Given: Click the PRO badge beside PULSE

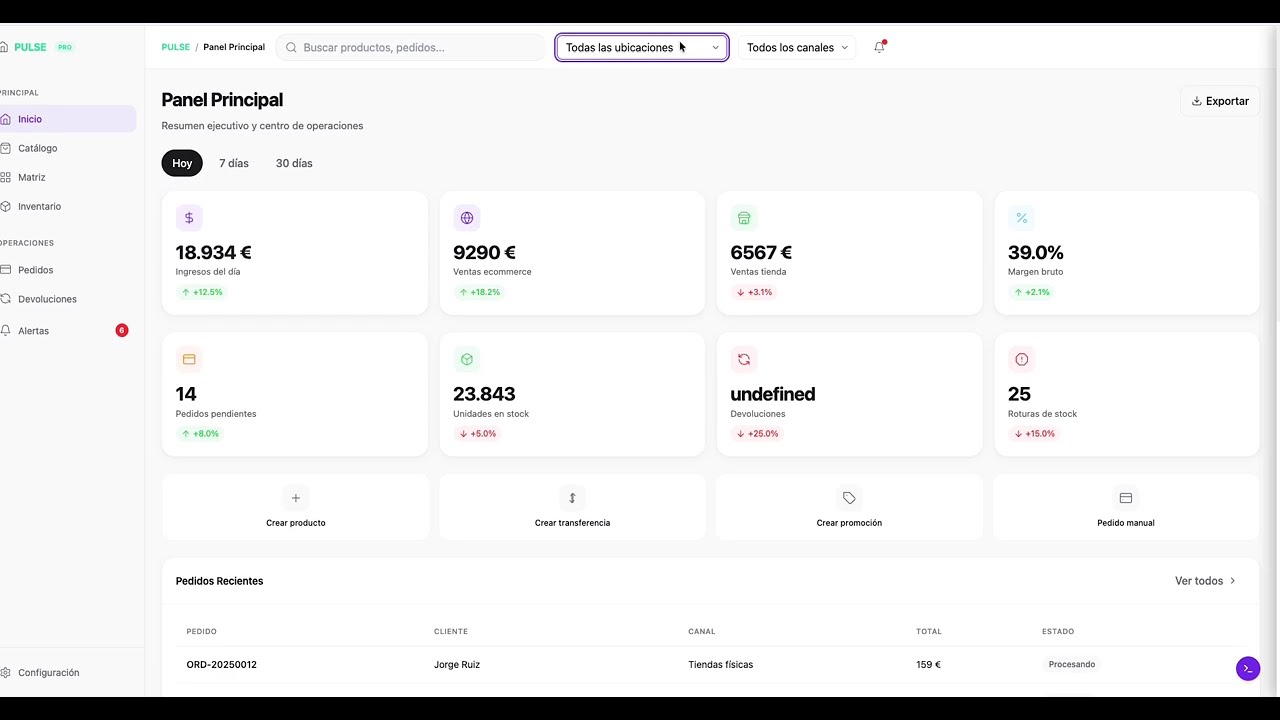Looking at the screenshot, I should point(65,47).
